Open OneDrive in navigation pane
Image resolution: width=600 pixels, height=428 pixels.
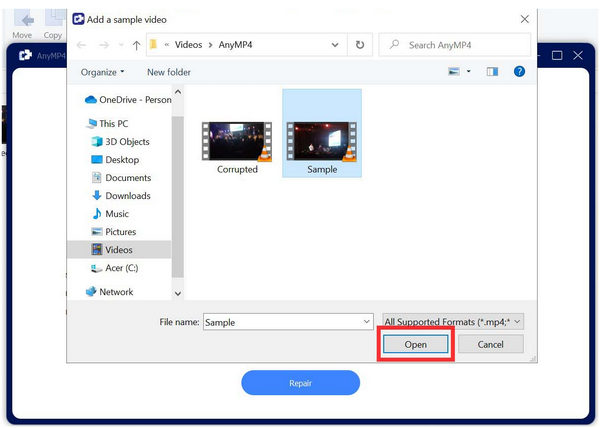tap(128, 99)
